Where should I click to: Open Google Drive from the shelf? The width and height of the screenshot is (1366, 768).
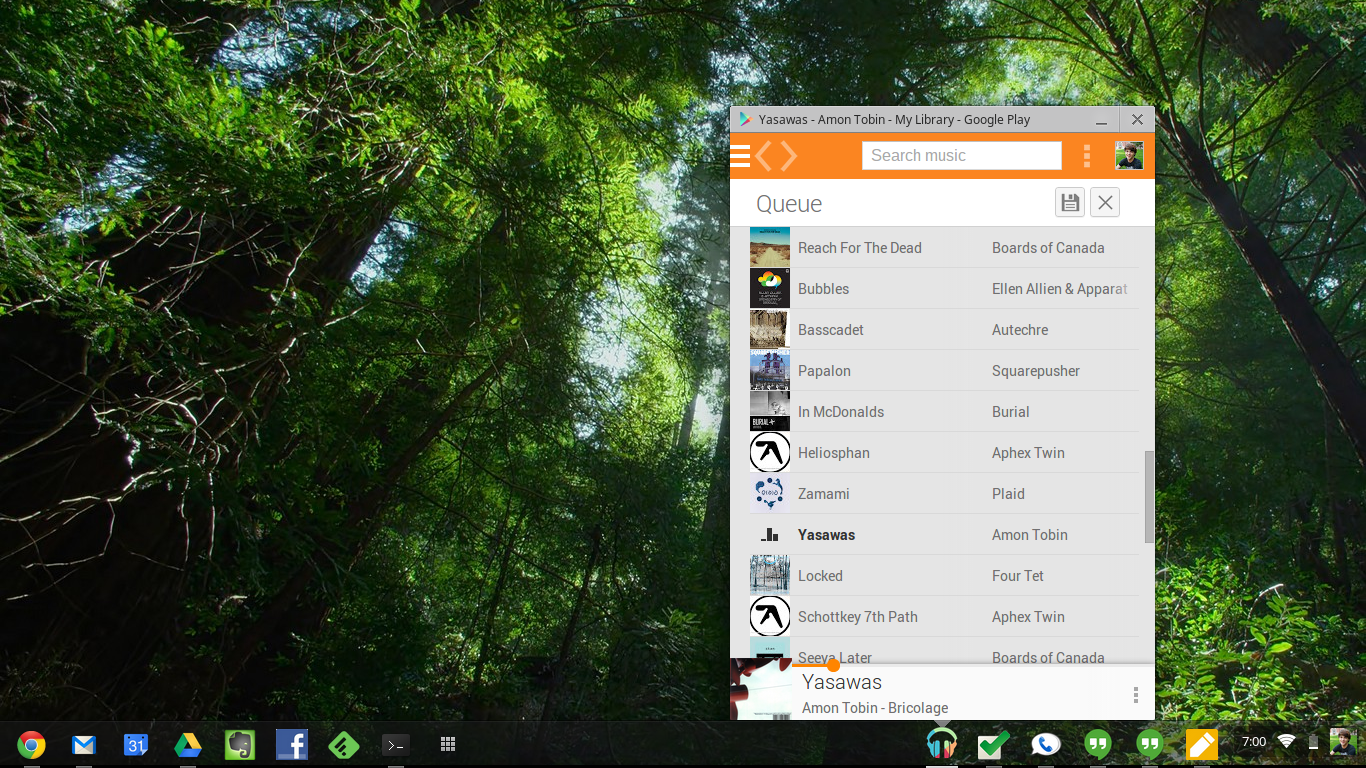(x=187, y=745)
